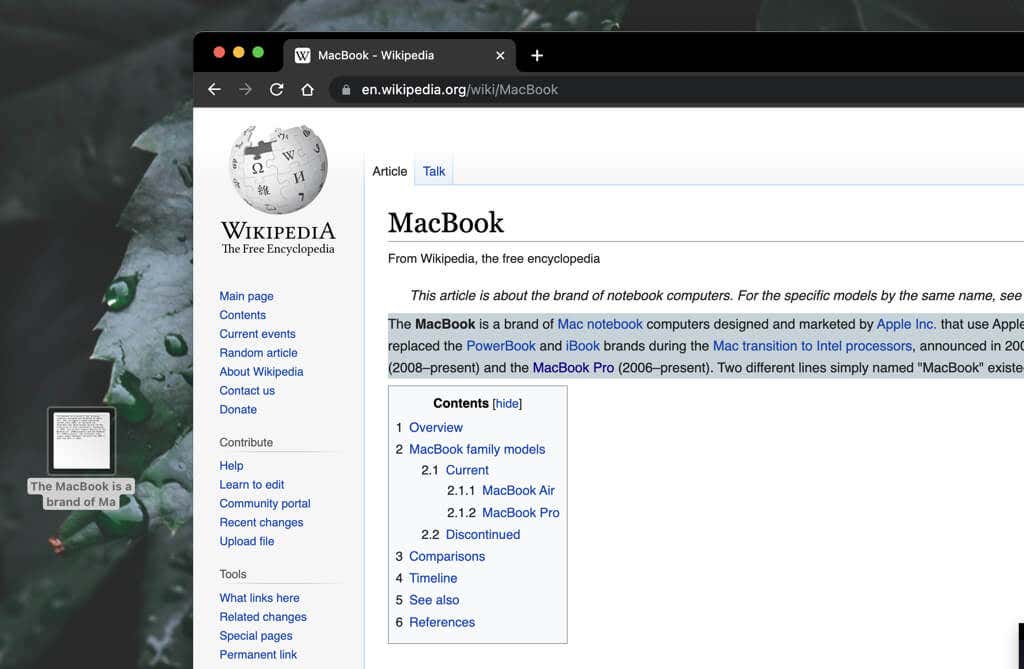Select the MacBook - Wikipedia browser tab

coord(400,56)
